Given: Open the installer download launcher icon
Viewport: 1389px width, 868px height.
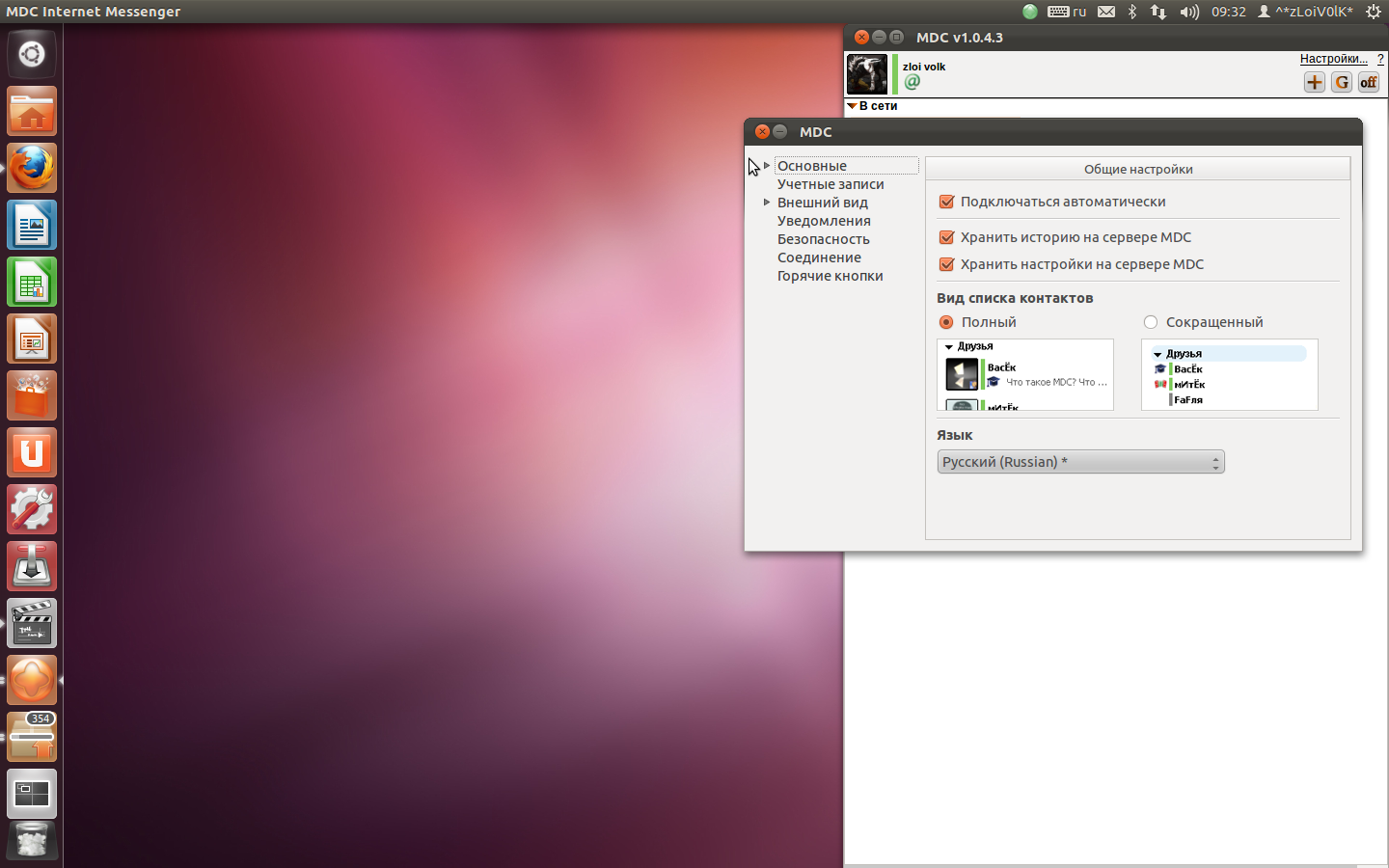Looking at the screenshot, I should (x=32, y=566).
